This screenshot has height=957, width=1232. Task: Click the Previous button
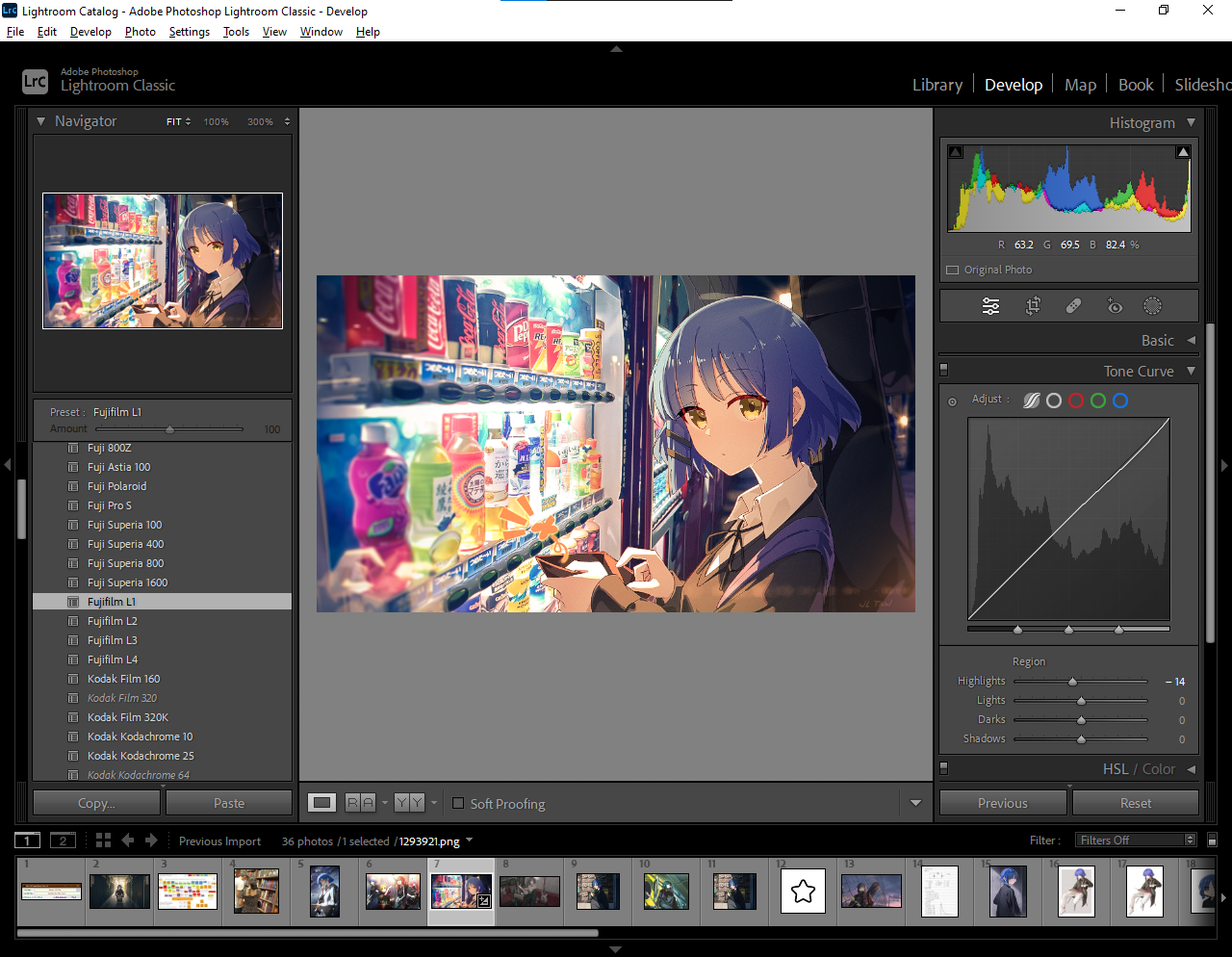click(1003, 803)
